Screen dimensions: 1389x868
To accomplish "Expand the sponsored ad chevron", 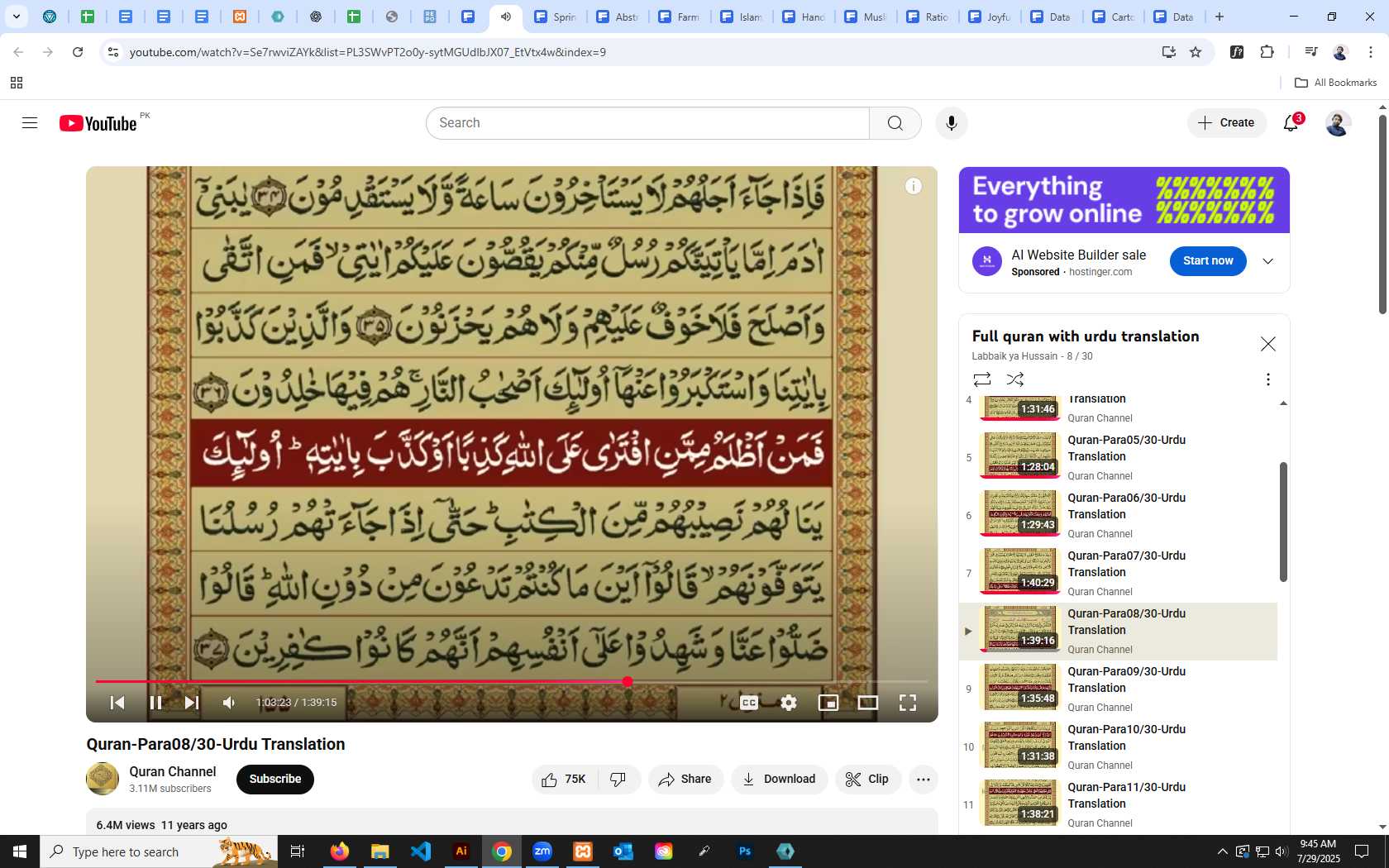I will pyautogui.click(x=1268, y=261).
